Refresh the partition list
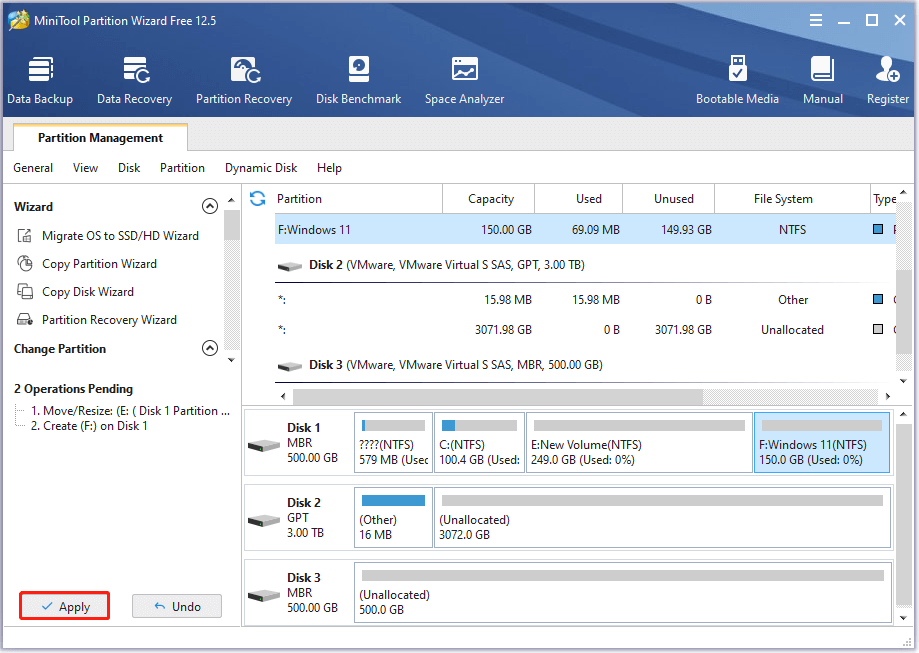Screen dimensions: 919x653 [257, 199]
